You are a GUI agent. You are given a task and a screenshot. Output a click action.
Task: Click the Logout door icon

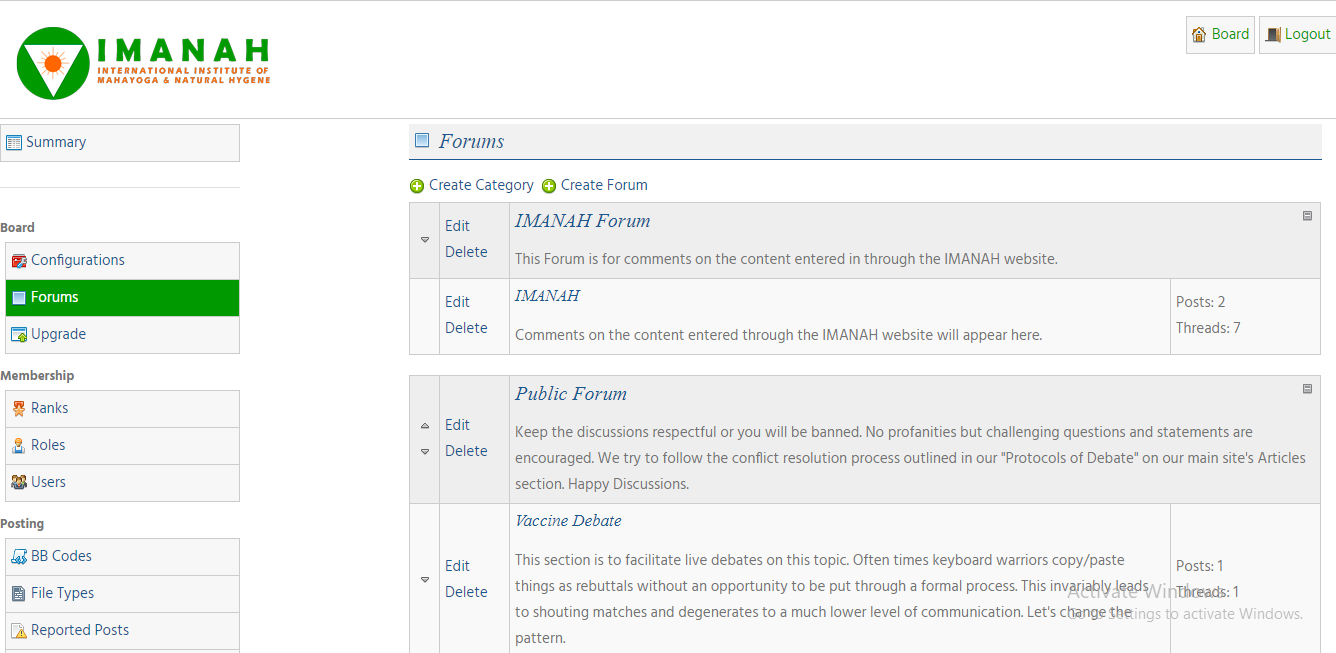point(1273,34)
